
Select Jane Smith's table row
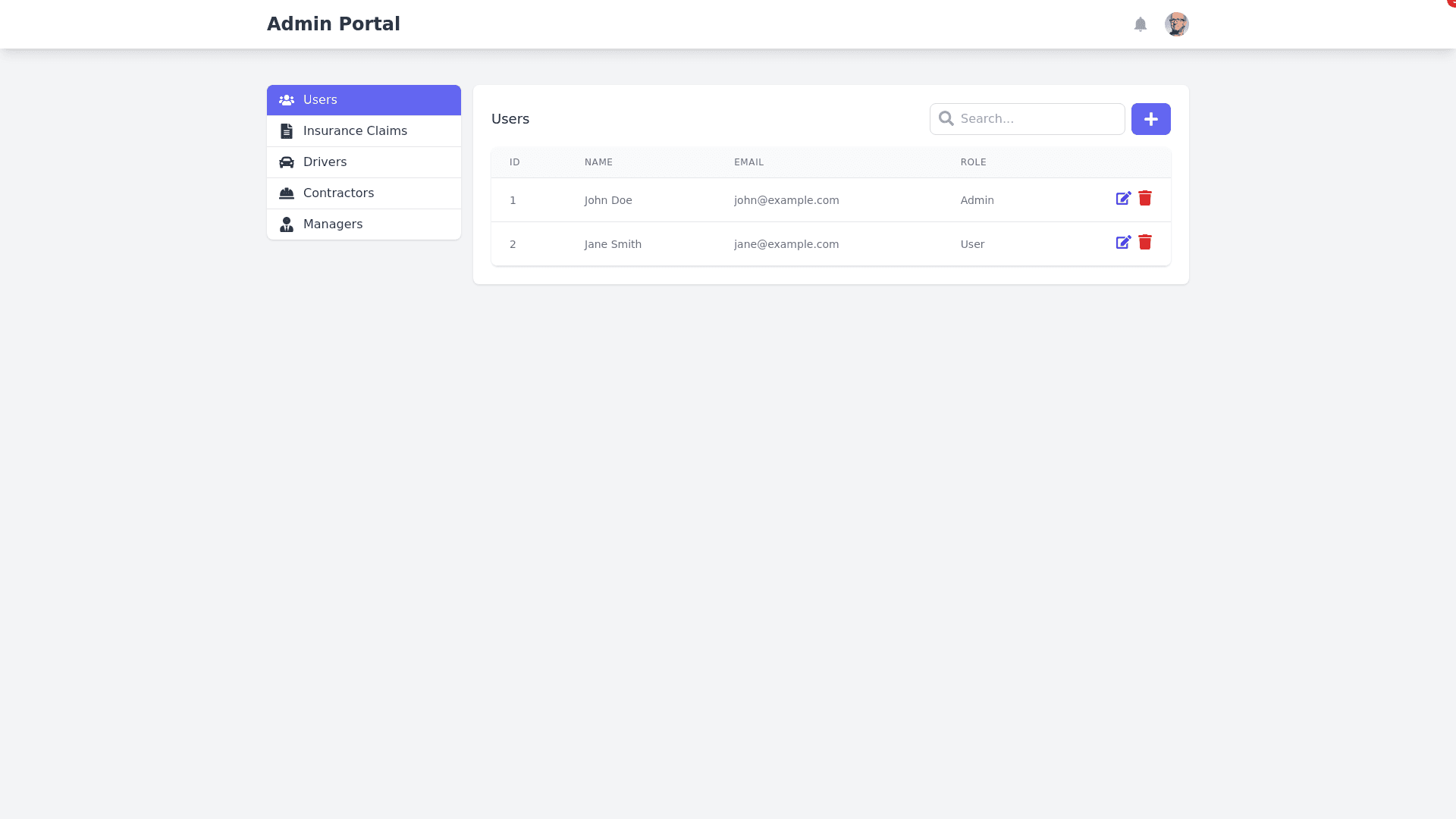(758, 243)
